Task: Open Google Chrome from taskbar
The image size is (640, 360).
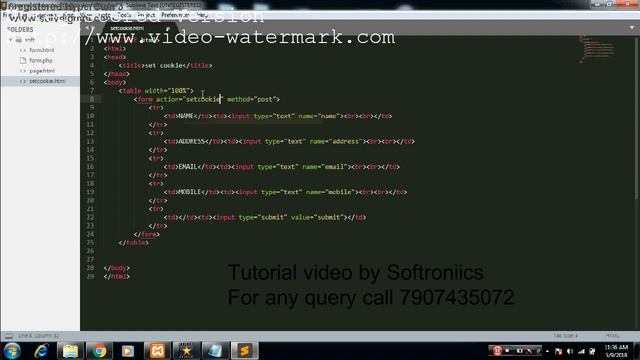Action: (x=99, y=351)
